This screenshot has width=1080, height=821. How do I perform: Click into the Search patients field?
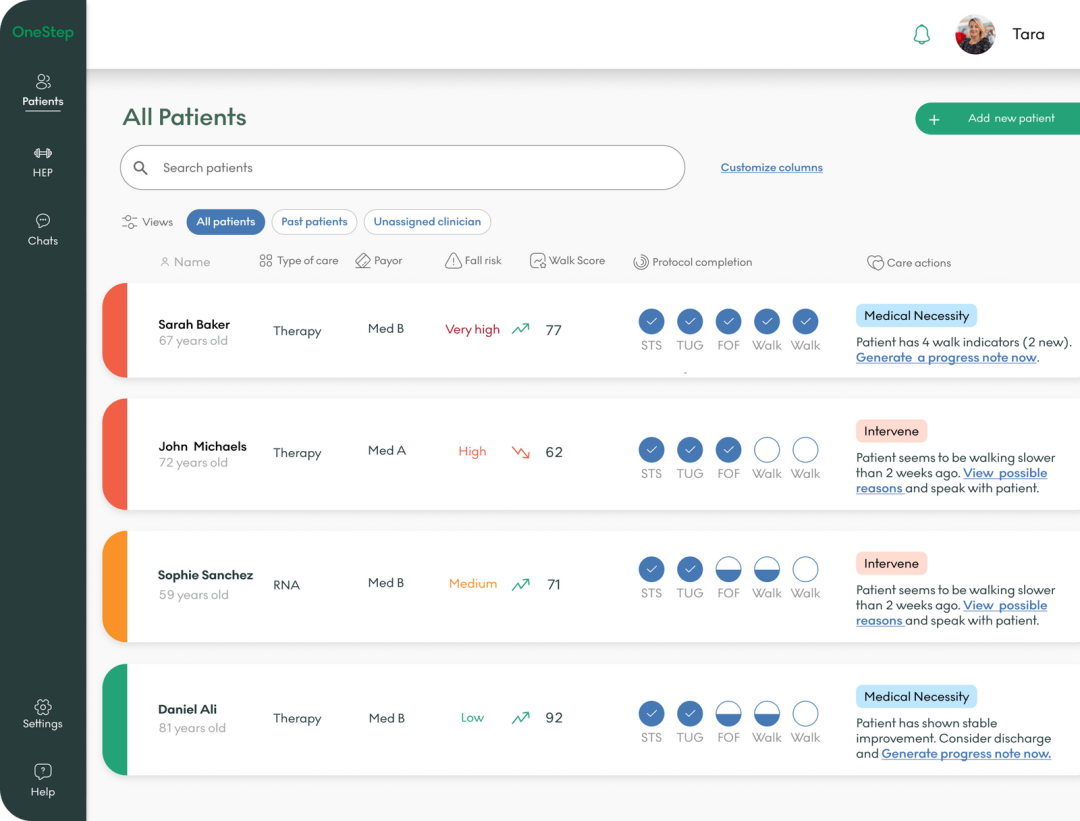point(402,168)
